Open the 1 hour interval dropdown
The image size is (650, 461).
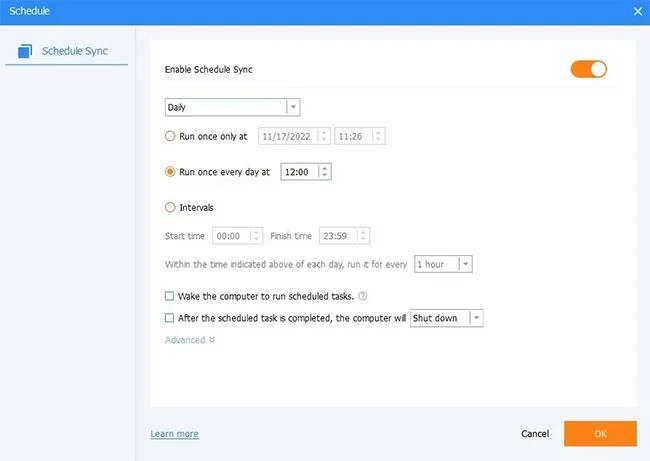click(443, 264)
